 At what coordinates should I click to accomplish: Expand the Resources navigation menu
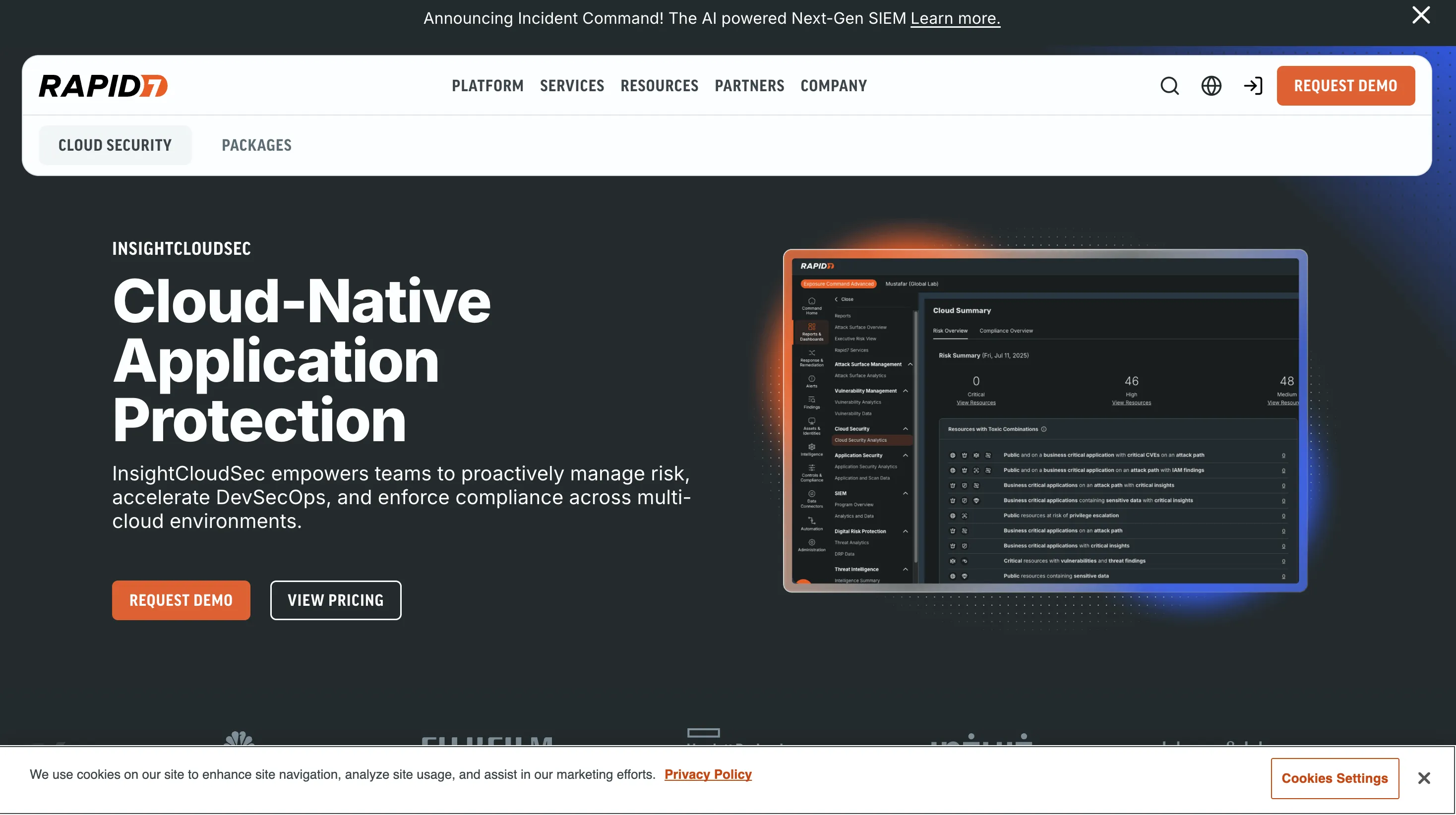pyautogui.click(x=659, y=86)
